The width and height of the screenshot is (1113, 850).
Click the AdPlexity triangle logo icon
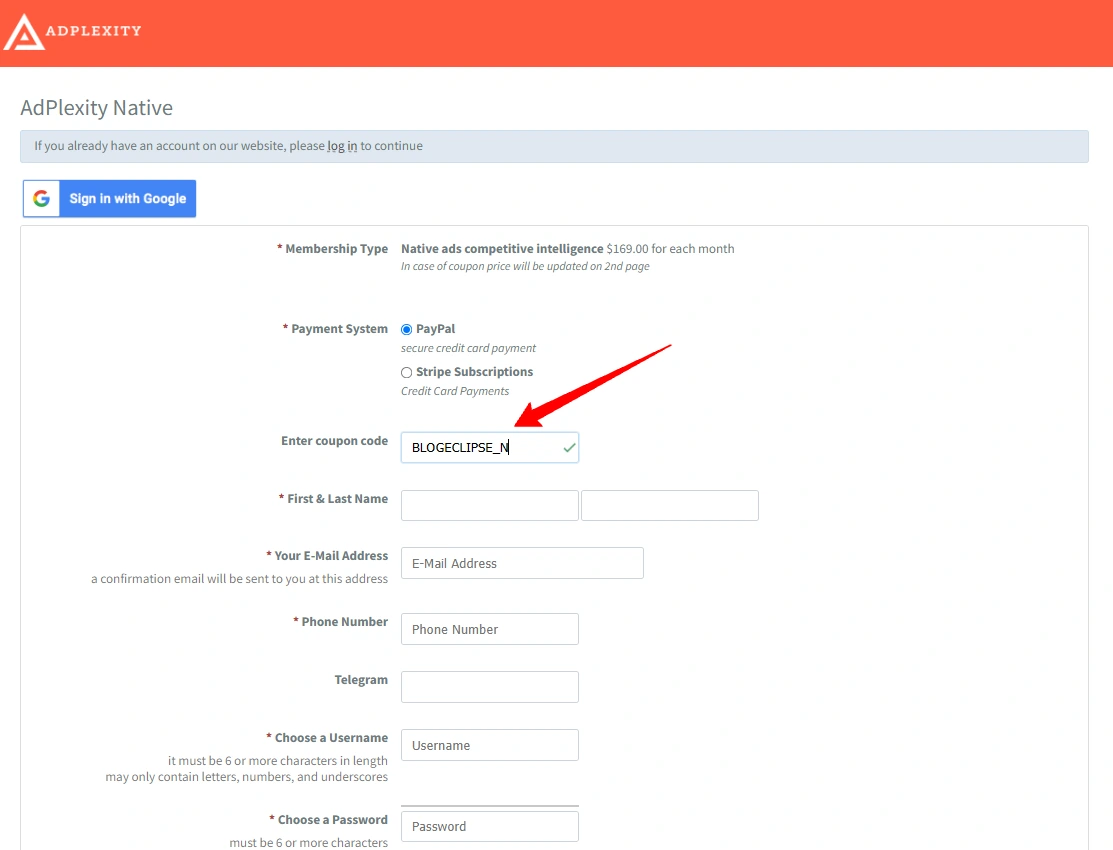coord(24,32)
